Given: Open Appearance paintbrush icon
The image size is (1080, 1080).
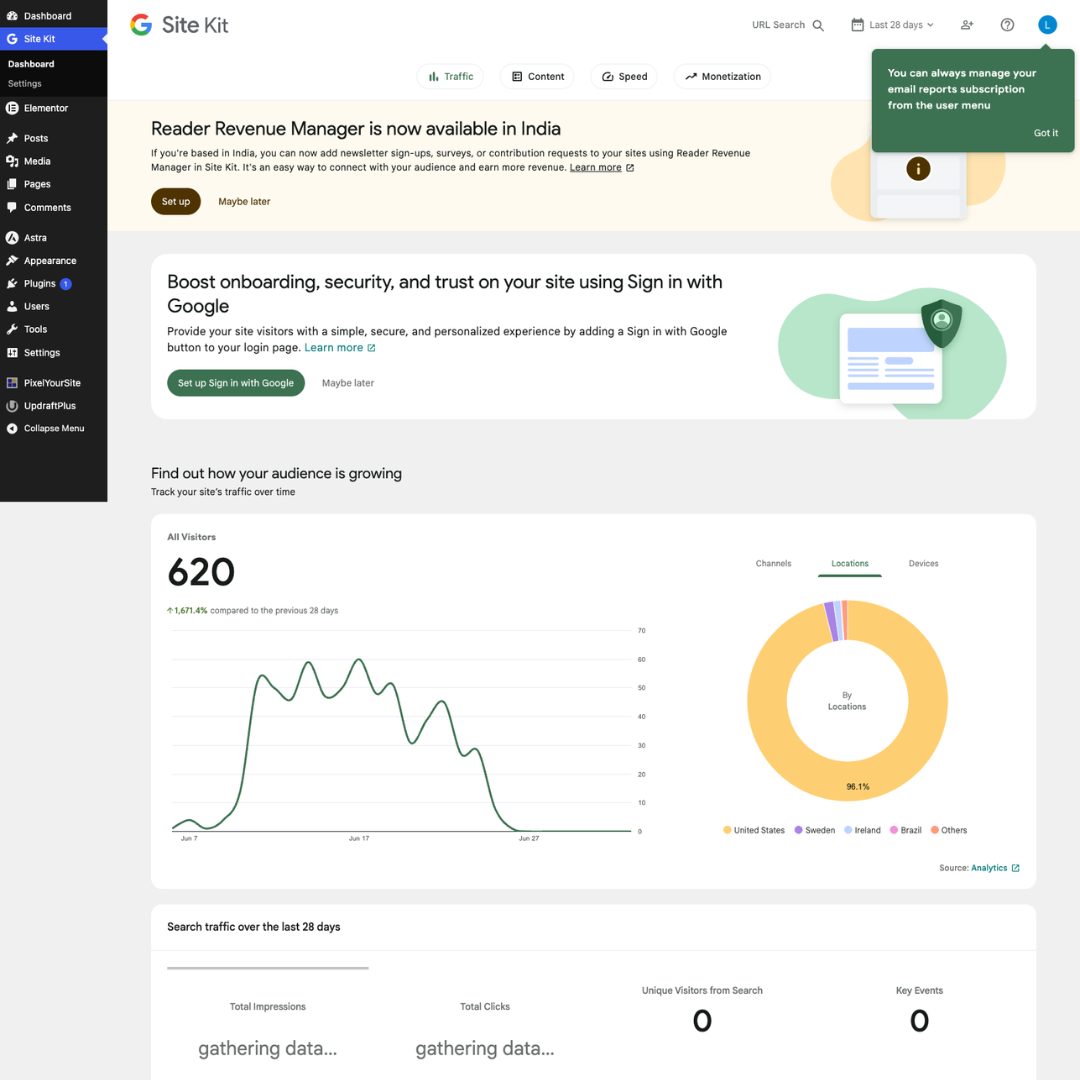Looking at the screenshot, I should pyautogui.click(x=12, y=260).
